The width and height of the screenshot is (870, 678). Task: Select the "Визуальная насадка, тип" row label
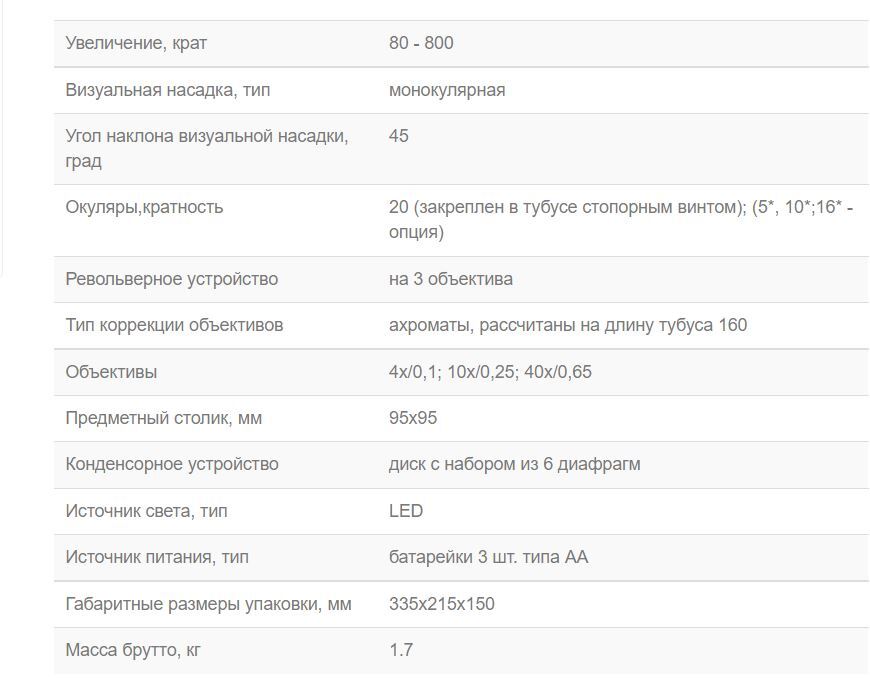click(168, 90)
